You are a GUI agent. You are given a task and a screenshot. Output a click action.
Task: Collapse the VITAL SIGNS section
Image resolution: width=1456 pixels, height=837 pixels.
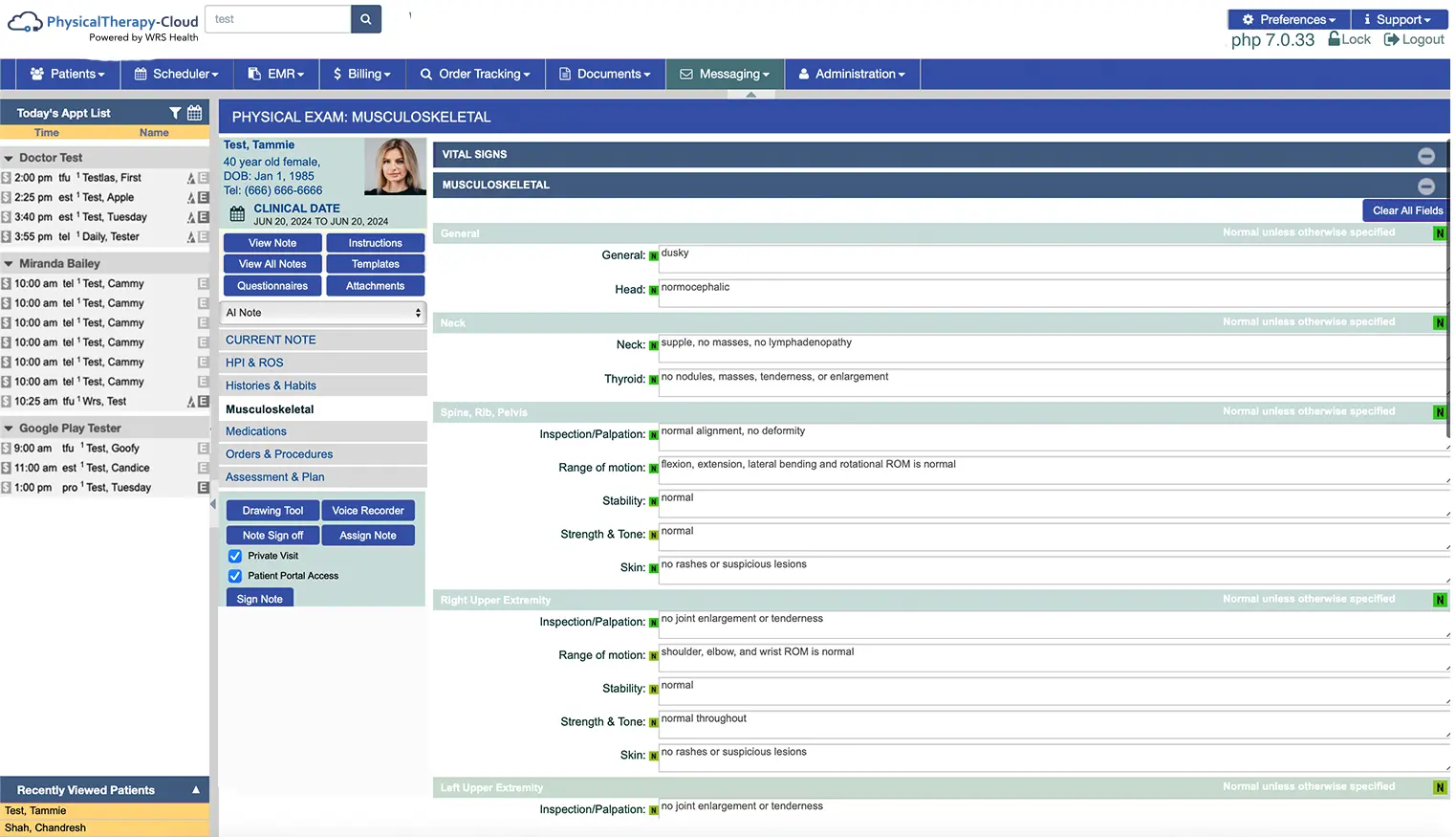tap(1426, 154)
